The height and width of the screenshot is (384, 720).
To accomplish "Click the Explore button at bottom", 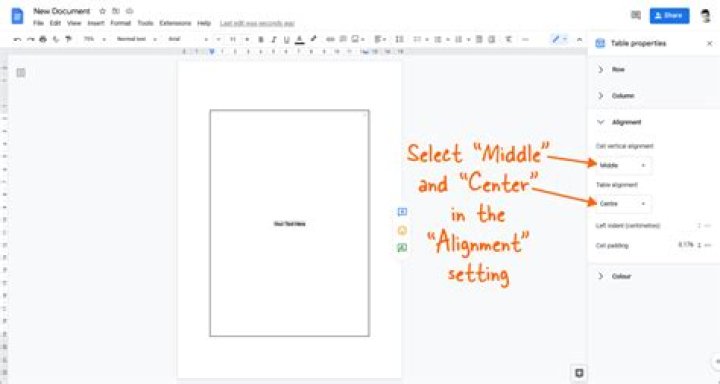I will click(x=579, y=373).
